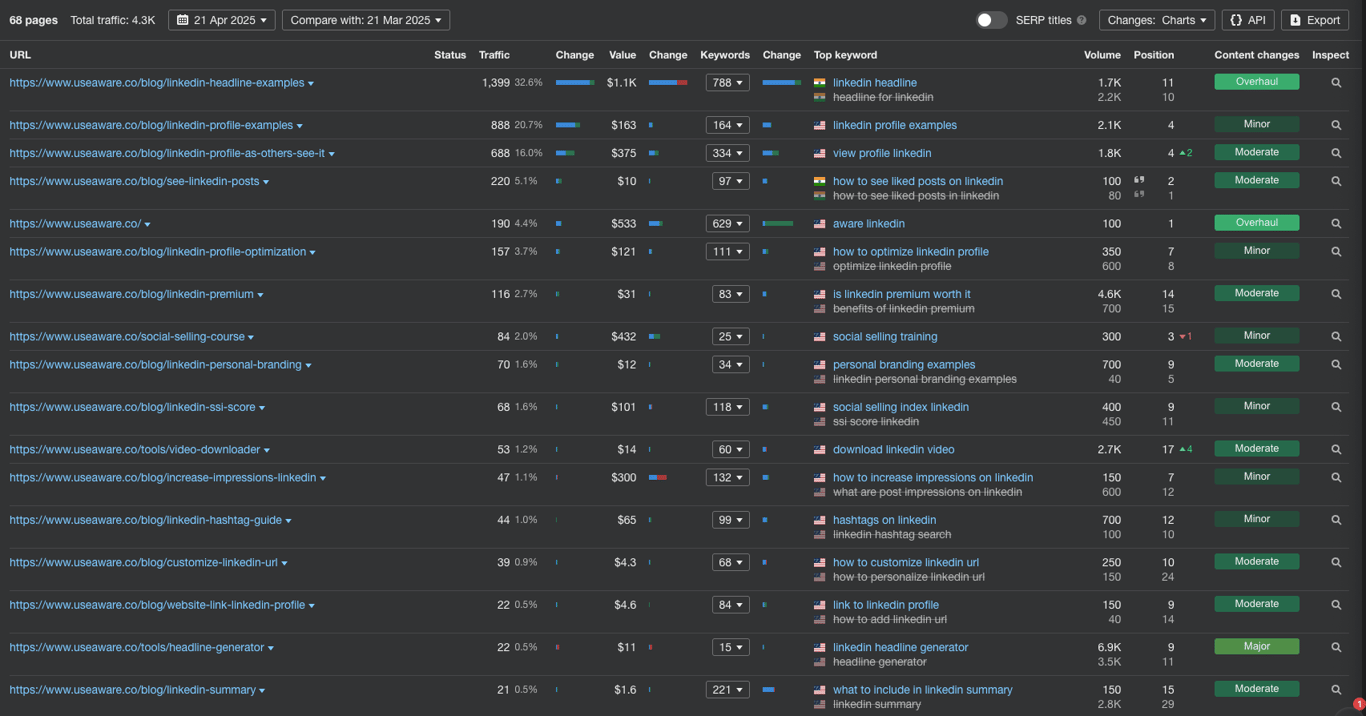Expand the 132 keywords dropdown
This screenshot has height=716, width=1366.
727,478
